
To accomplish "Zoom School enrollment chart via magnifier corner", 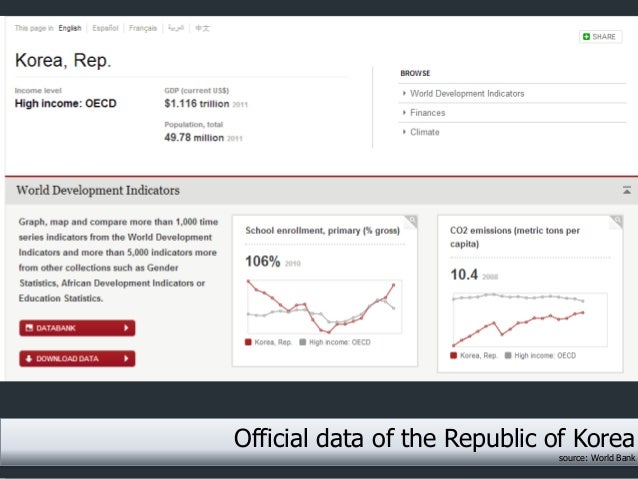I will pos(411,222).
